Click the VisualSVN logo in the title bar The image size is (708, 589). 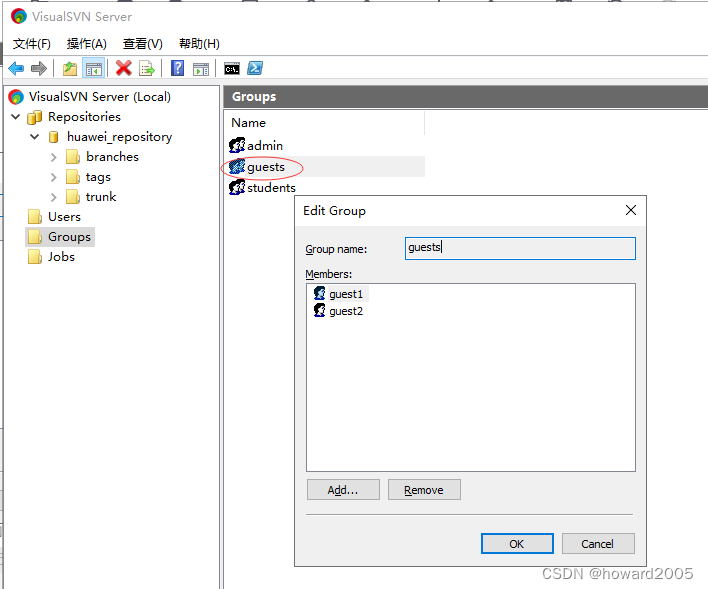coord(19,16)
